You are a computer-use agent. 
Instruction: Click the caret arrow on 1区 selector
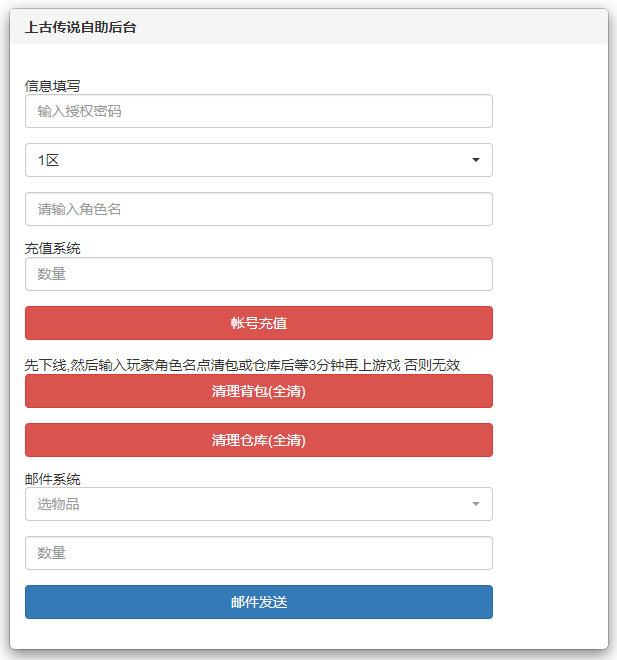(475, 160)
